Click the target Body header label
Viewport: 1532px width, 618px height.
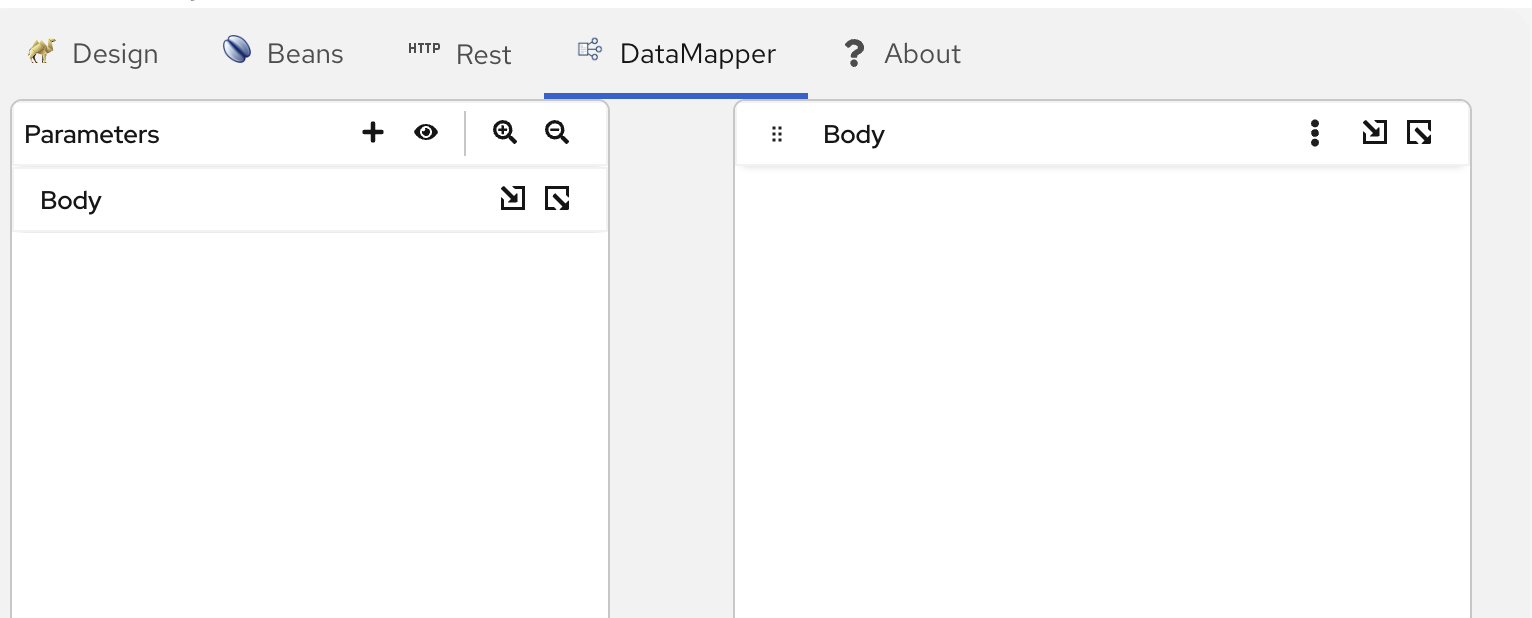[853, 134]
